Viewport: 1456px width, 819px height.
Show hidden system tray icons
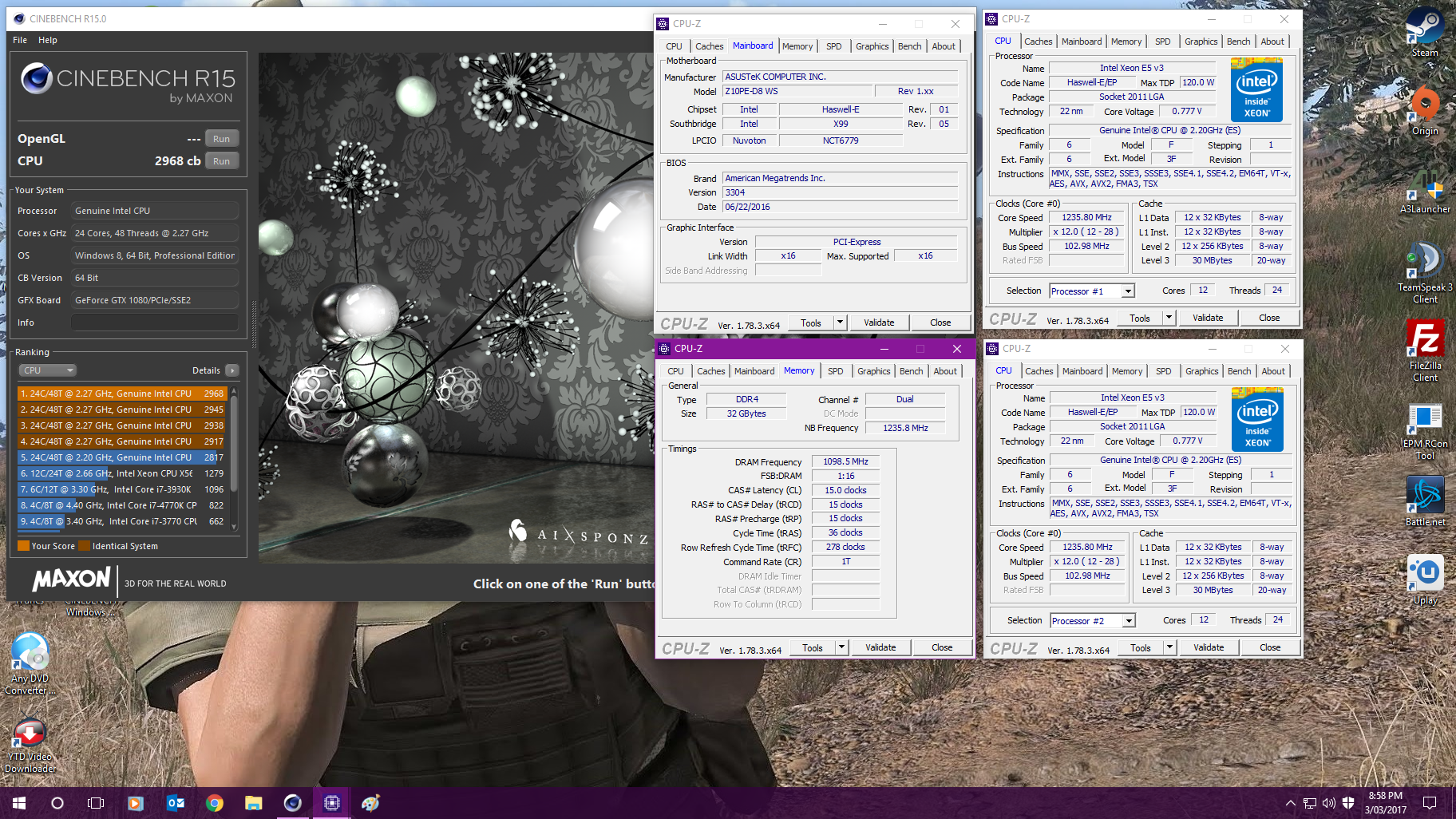[1290, 803]
